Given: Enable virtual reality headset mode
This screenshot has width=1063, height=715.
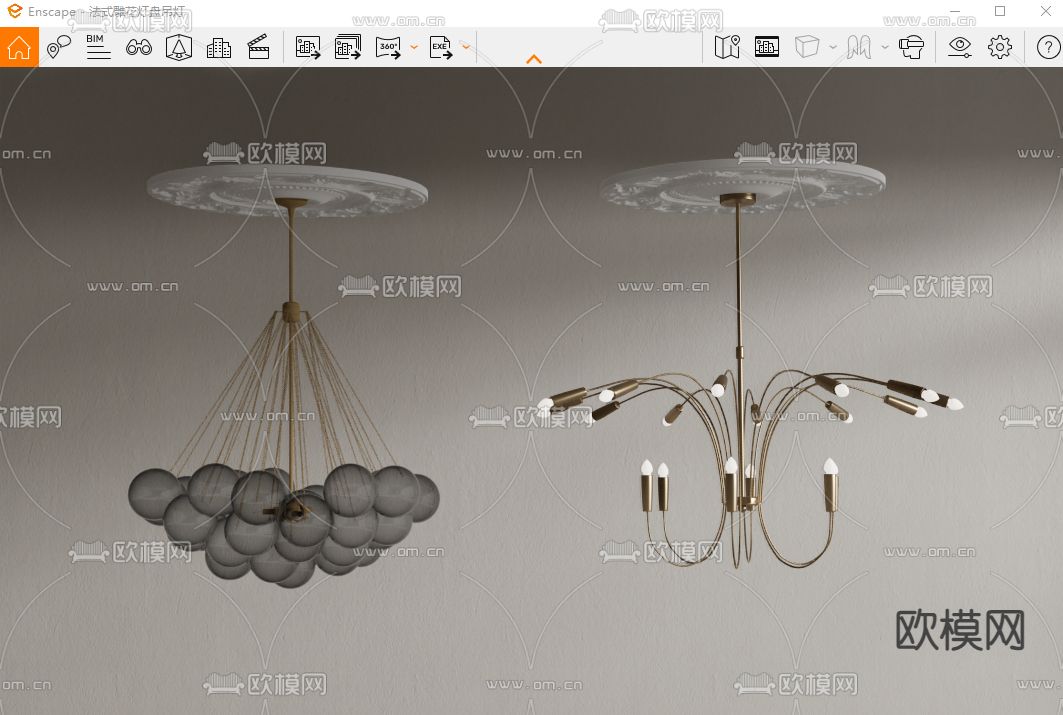Looking at the screenshot, I should [x=911, y=47].
